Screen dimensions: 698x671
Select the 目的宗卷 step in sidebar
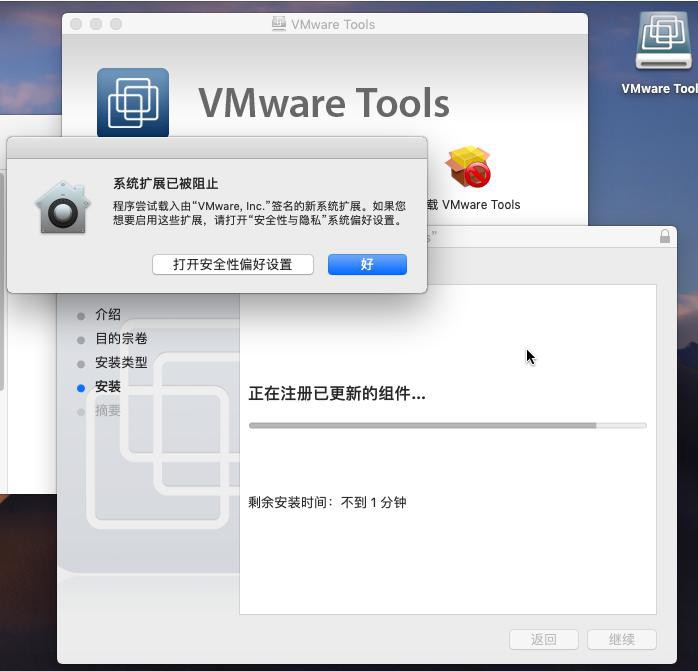[121, 338]
